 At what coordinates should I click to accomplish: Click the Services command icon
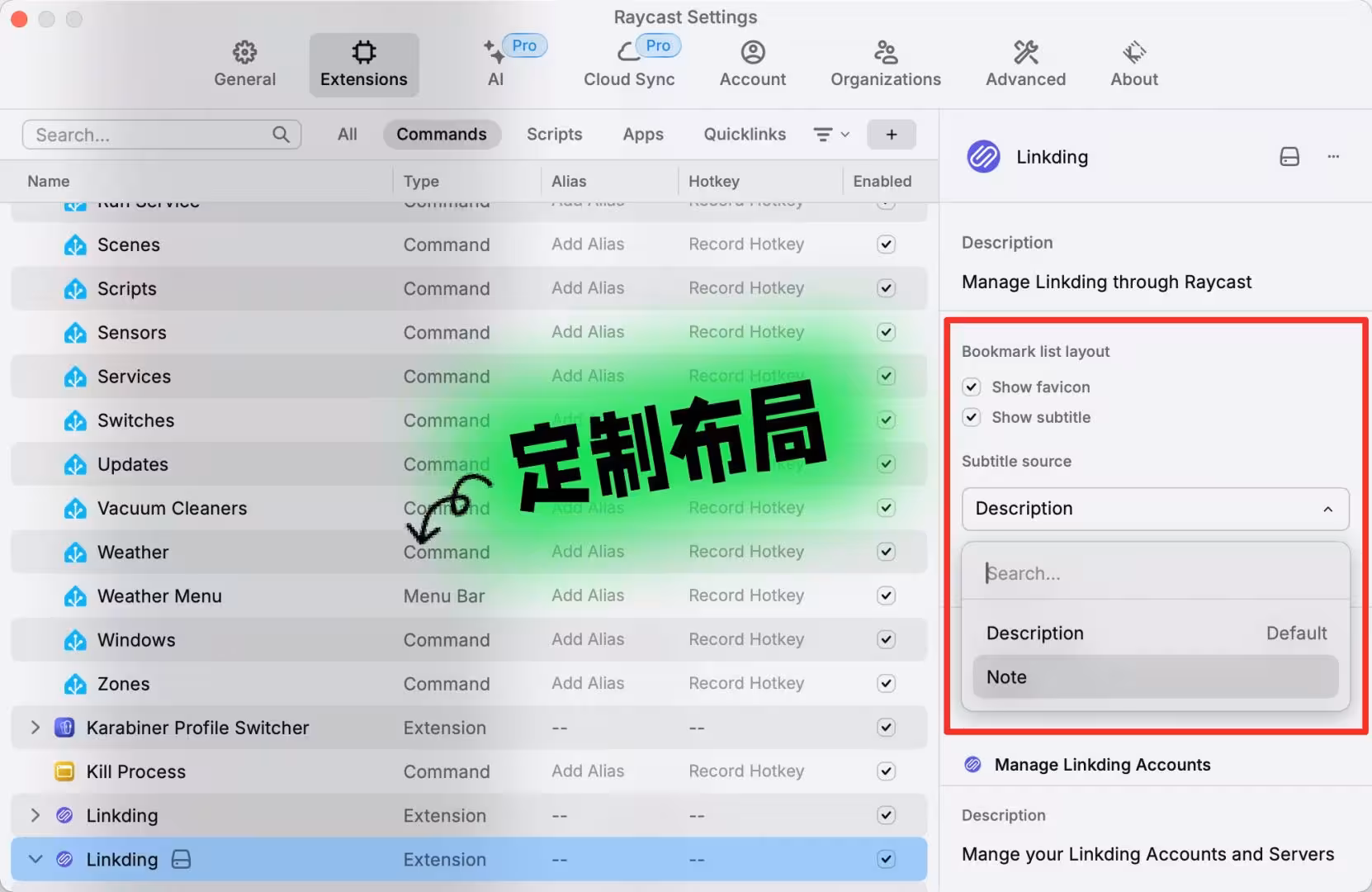[75, 377]
